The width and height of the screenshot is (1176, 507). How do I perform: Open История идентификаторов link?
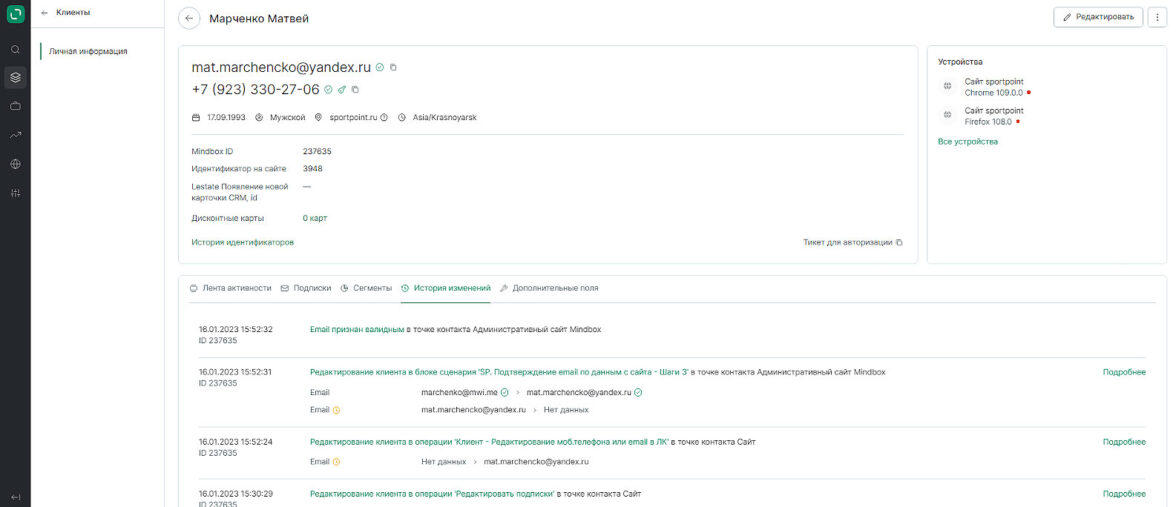[x=242, y=242]
